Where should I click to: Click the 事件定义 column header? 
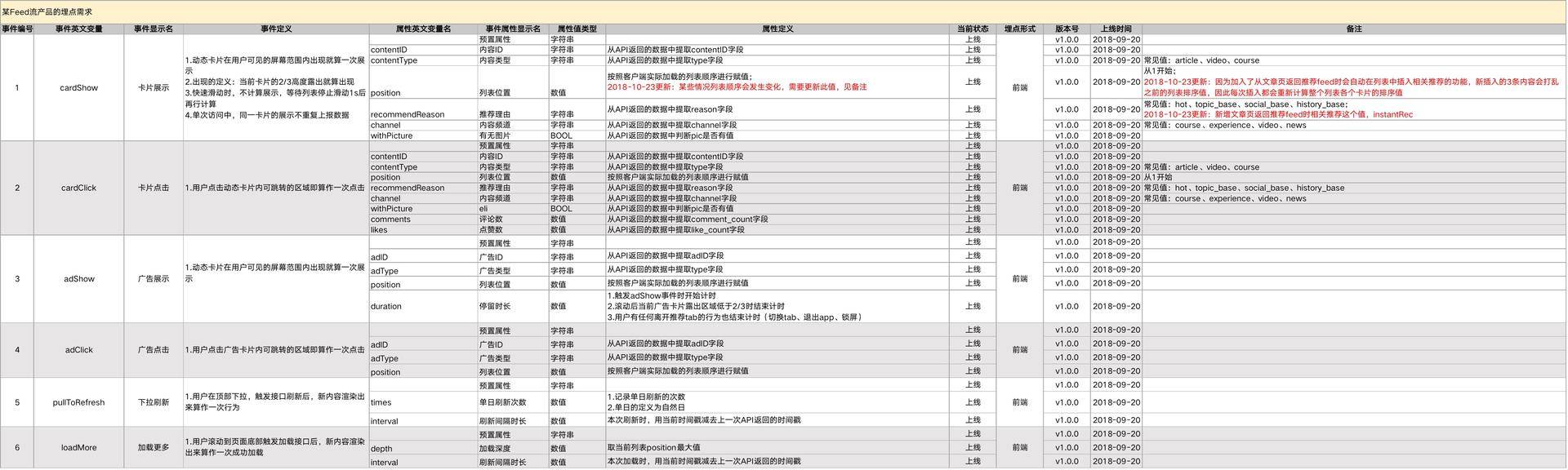tap(276, 29)
